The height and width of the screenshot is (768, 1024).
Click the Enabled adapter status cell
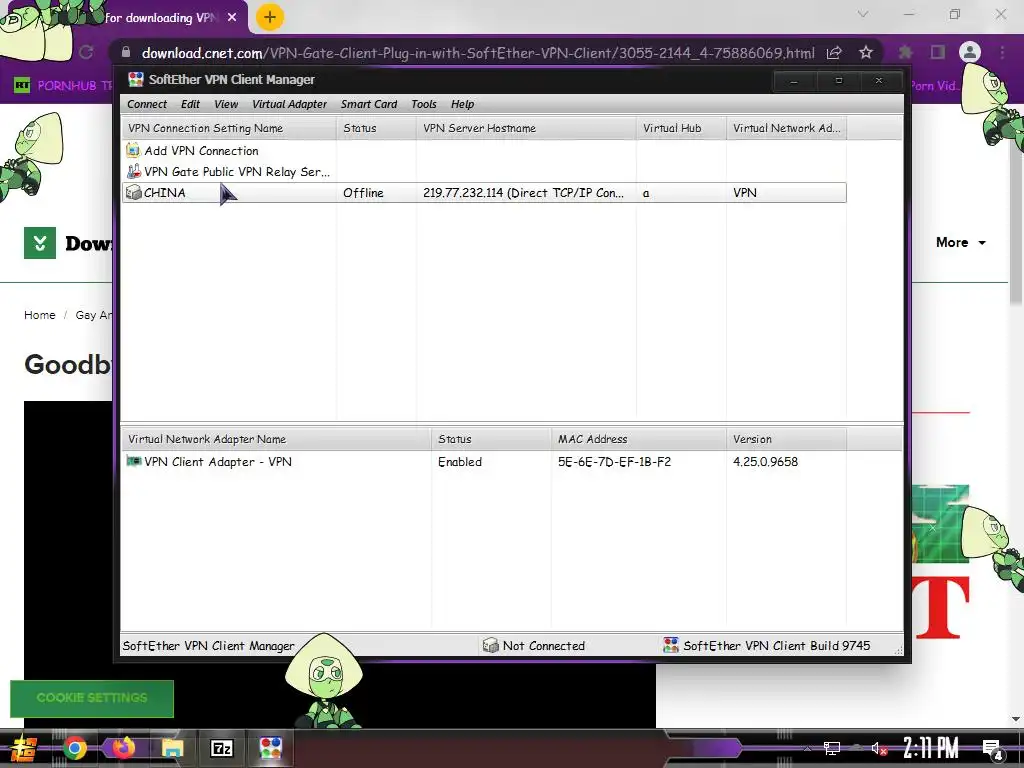tap(460, 462)
